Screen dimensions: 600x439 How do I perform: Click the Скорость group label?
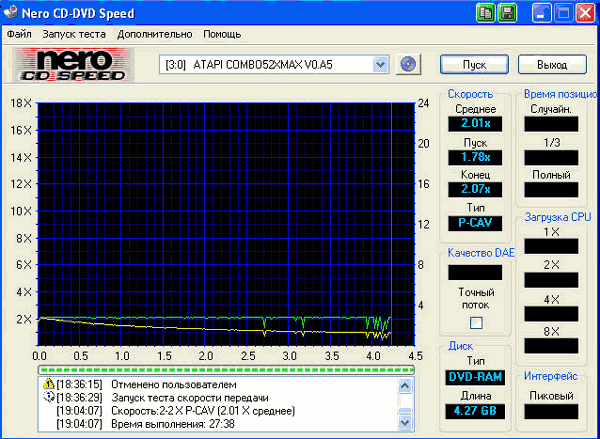[470, 94]
